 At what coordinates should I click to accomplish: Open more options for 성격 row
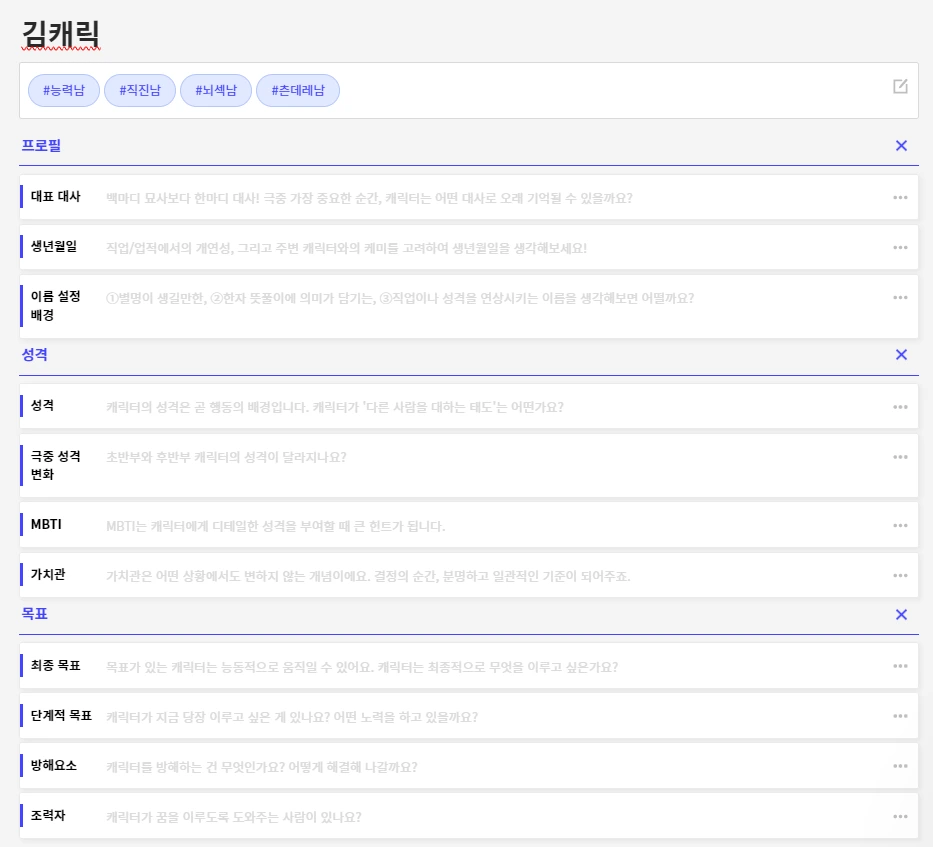(x=900, y=406)
